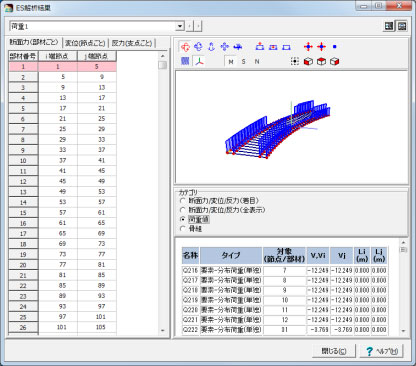Click the front face cube view icon
This screenshot has height=366, width=416.
point(308,62)
